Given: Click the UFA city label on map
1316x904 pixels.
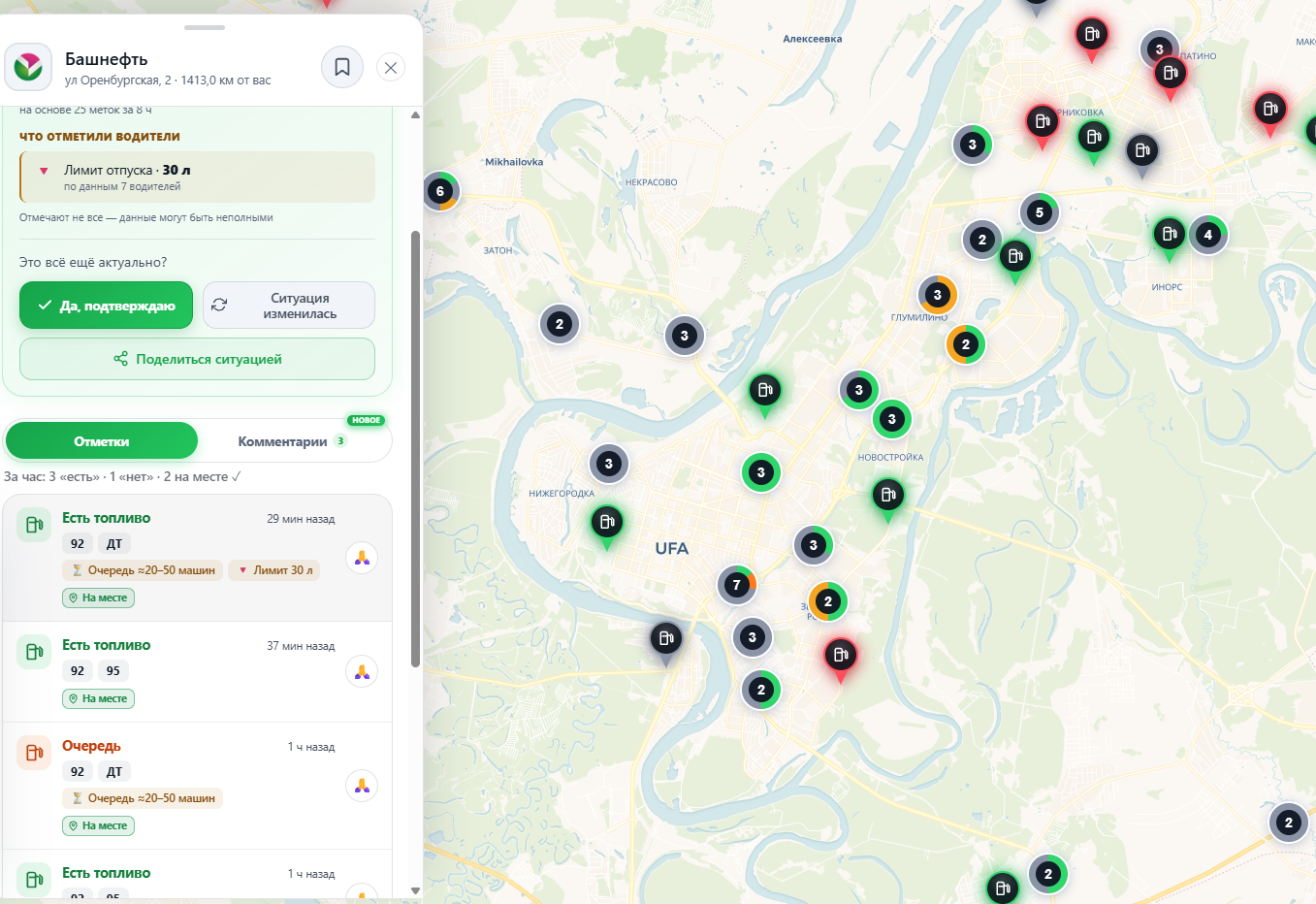Looking at the screenshot, I should (x=672, y=548).
